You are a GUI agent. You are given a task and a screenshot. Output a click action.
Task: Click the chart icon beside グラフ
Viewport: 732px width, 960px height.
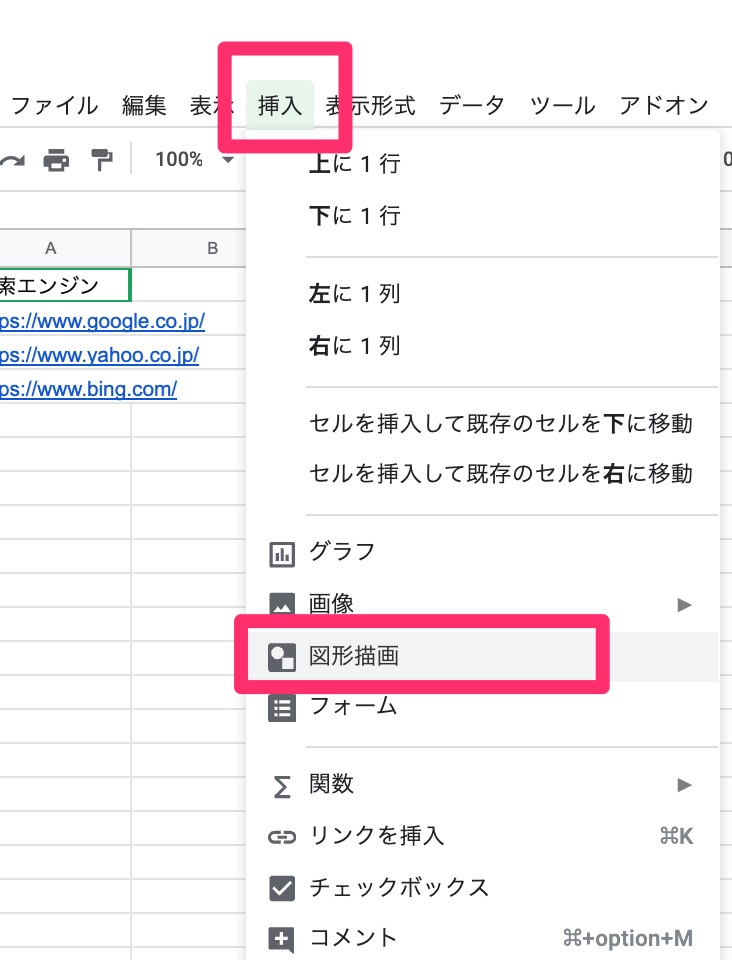(283, 553)
